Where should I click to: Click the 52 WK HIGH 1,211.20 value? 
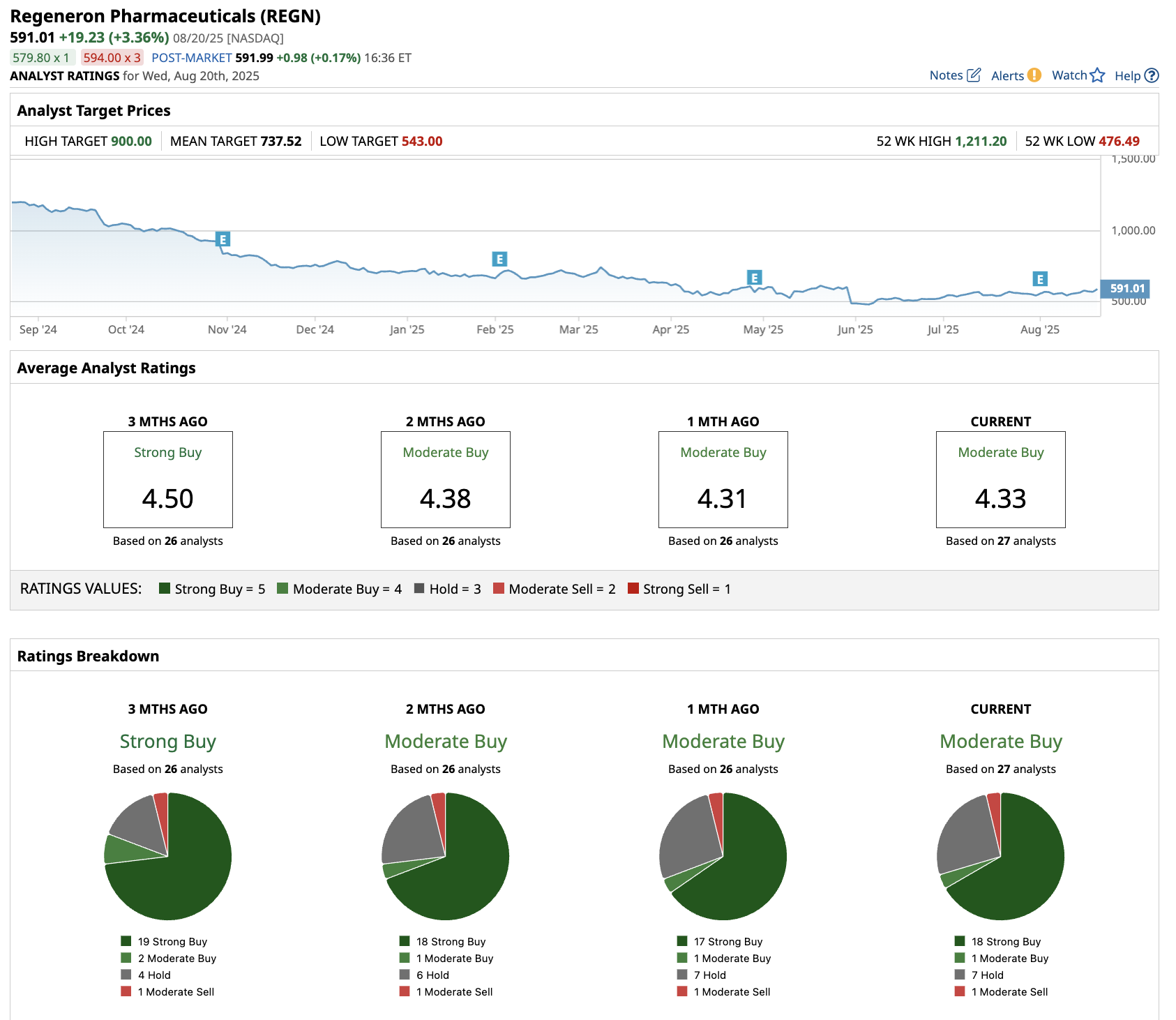pos(981,141)
